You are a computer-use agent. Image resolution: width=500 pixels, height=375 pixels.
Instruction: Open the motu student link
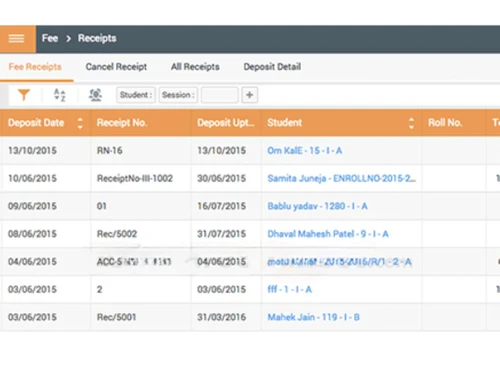pyautogui.click(x=339, y=262)
